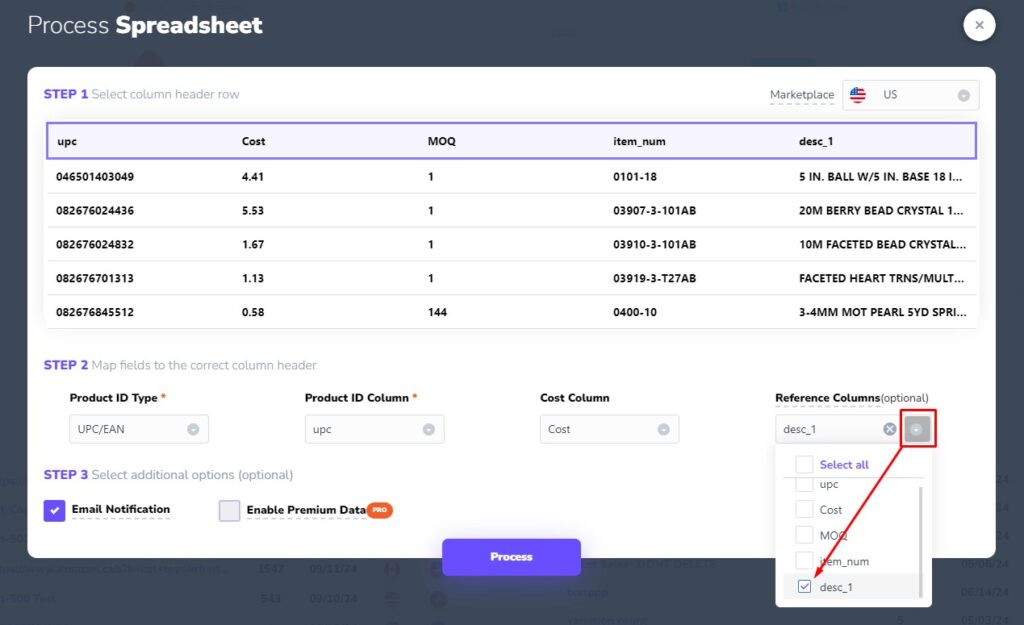The image size is (1024, 625).
Task: Click the PRO badge on Enable Premium Data
Action: [x=380, y=510]
